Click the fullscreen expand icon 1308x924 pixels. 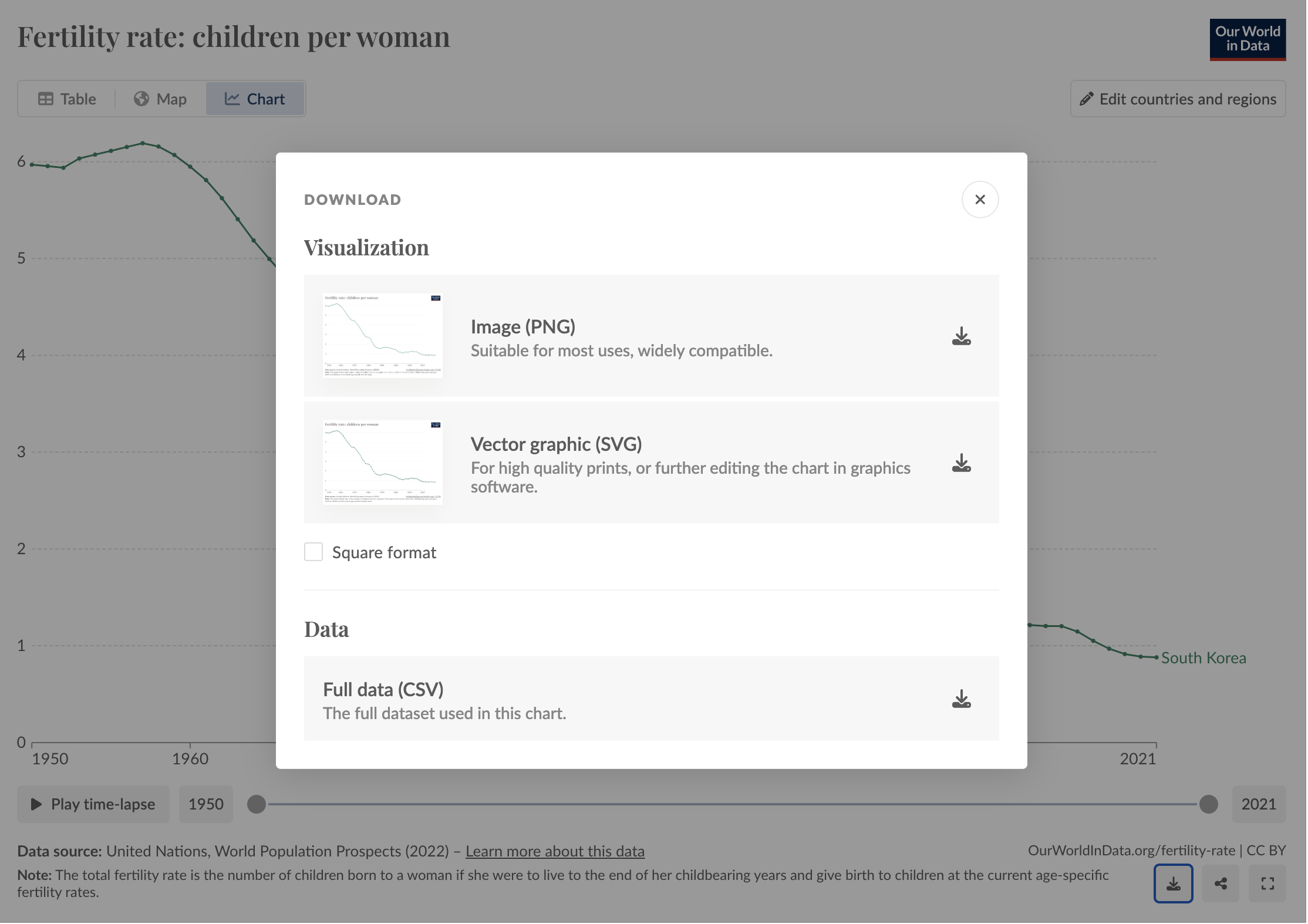[x=1268, y=883]
